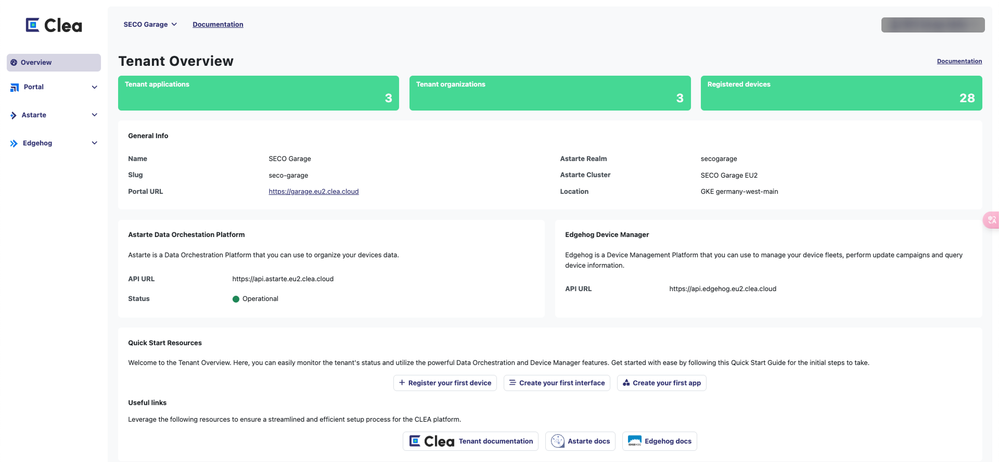Click the Portal sidebar icon
Image resolution: width=999 pixels, height=462 pixels.
click(x=14, y=88)
